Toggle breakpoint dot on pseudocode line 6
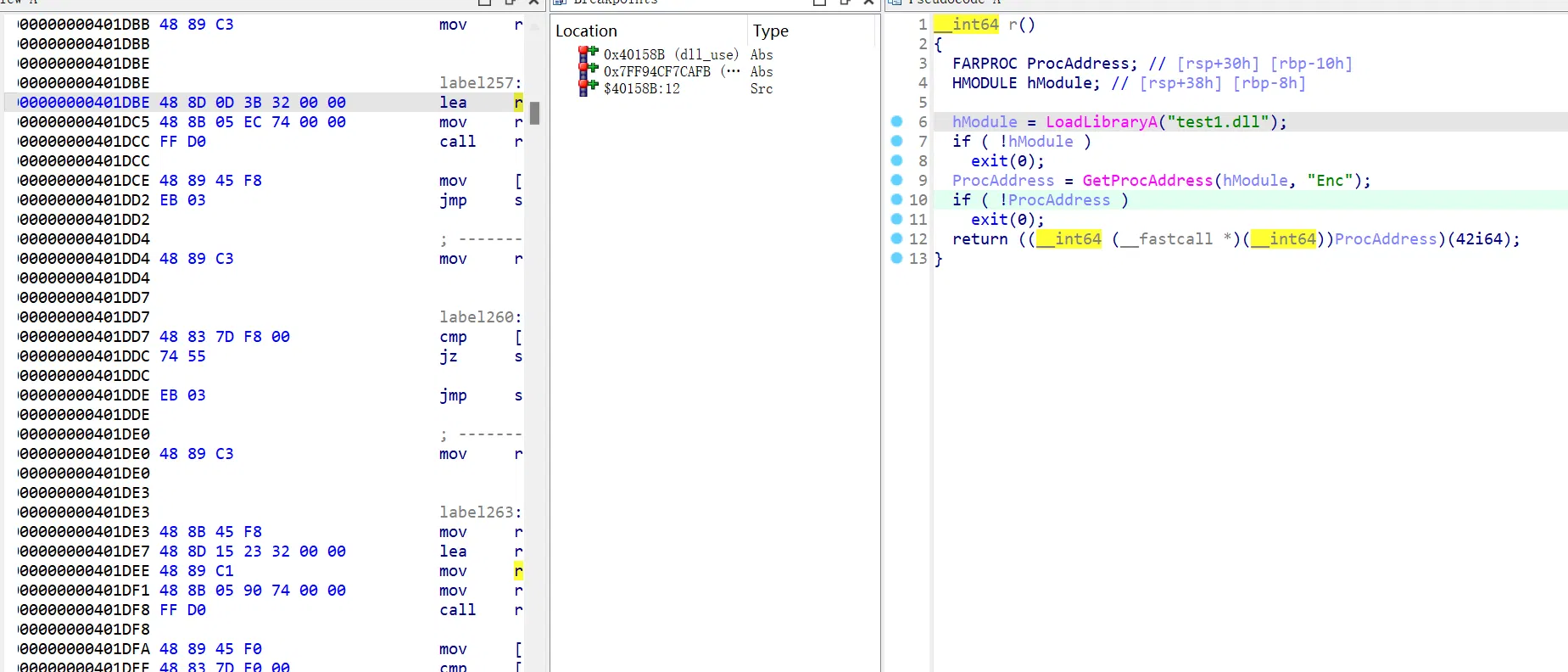1568x672 pixels. [x=896, y=121]
